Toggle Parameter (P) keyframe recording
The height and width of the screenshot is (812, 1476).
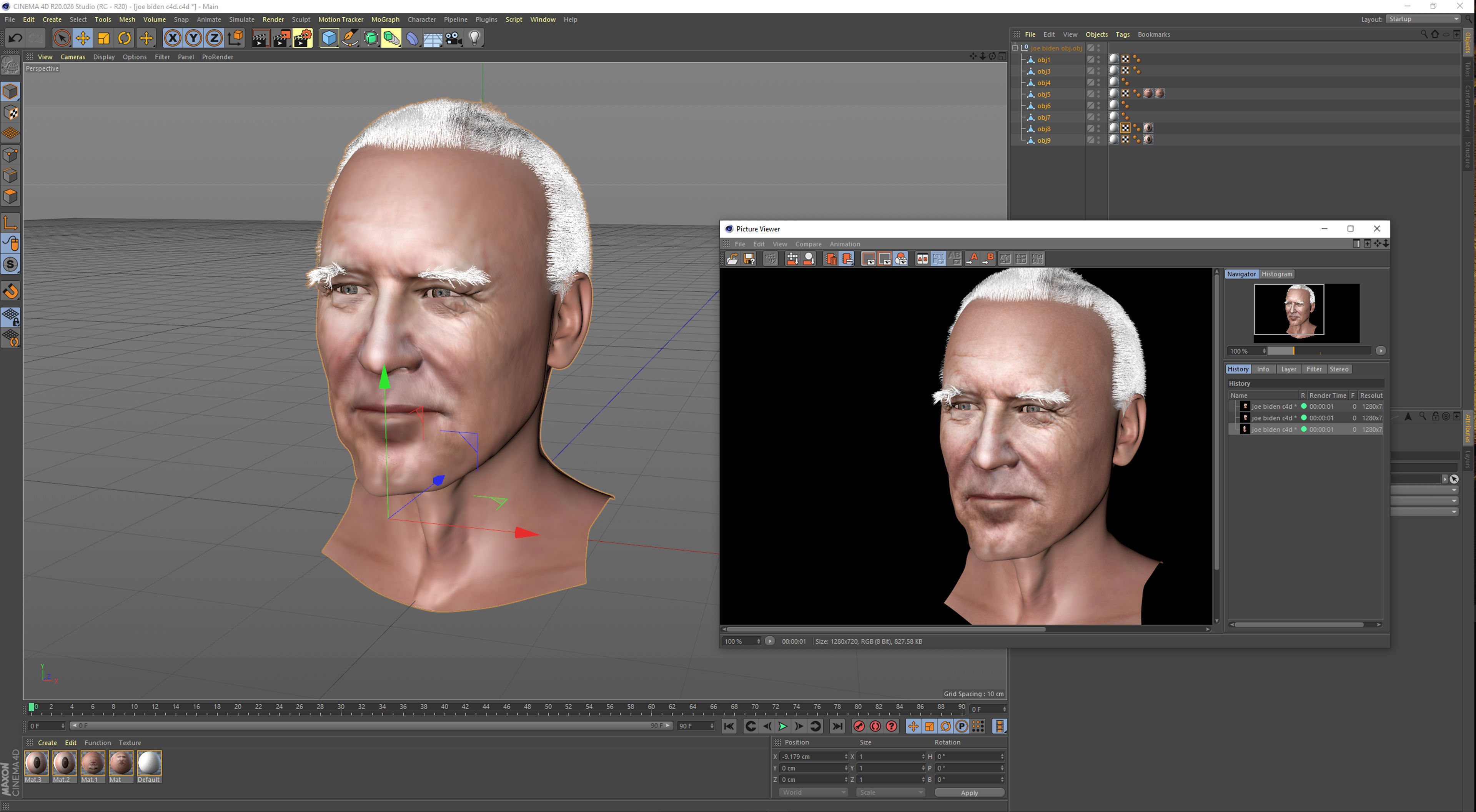(x=962, y=726)
